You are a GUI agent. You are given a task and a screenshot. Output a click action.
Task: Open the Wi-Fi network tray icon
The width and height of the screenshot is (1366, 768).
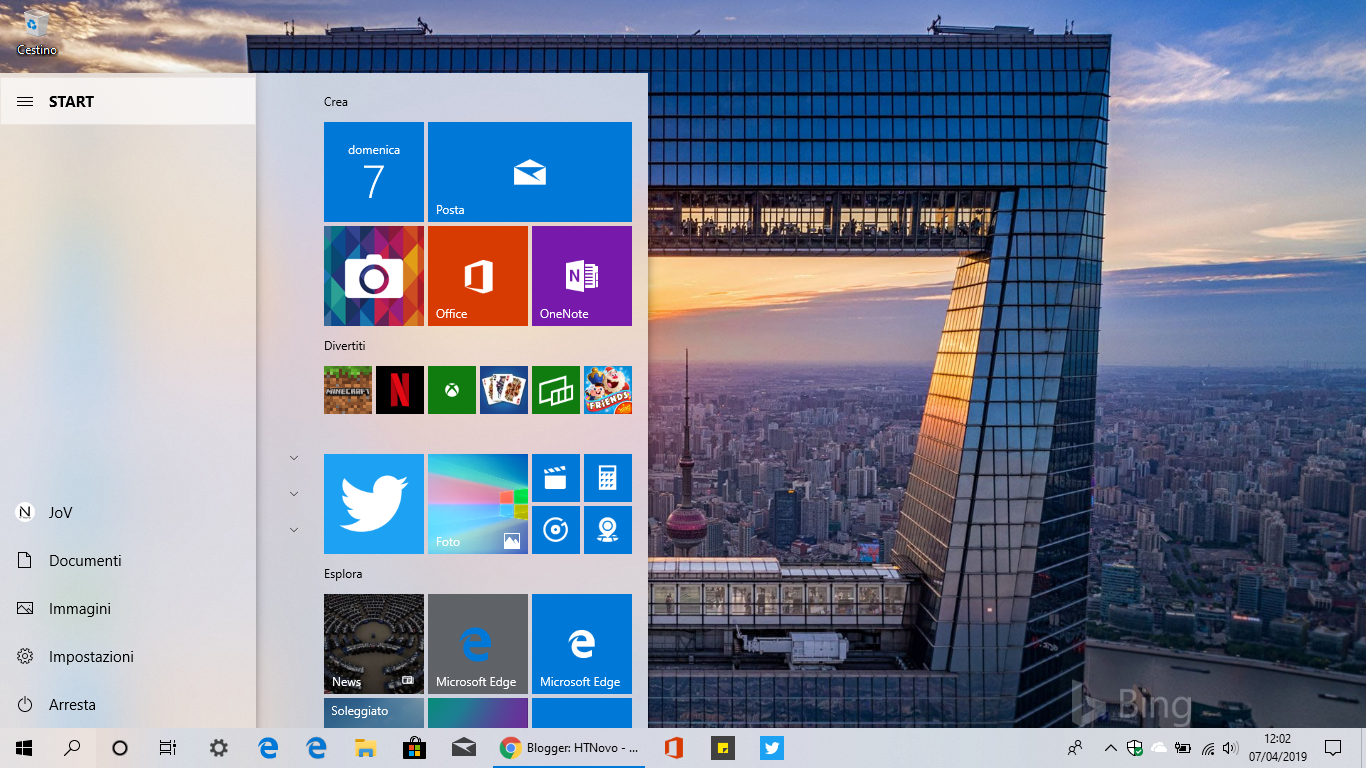coord(1208,748)
